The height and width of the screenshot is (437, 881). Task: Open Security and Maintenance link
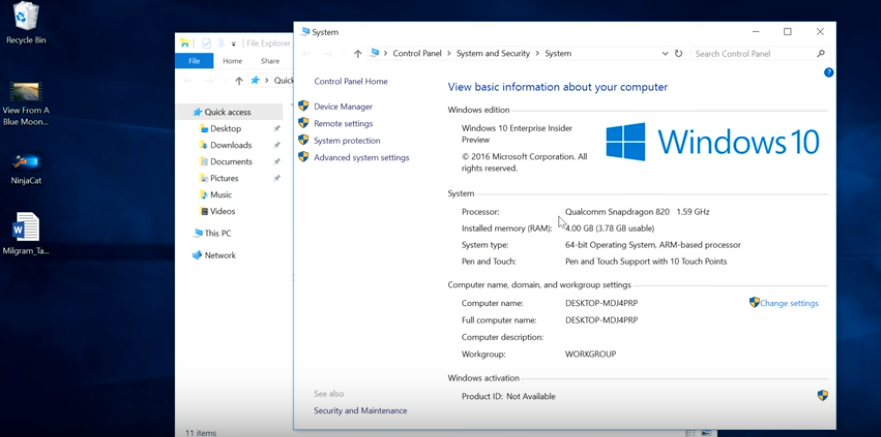[360, 411]
